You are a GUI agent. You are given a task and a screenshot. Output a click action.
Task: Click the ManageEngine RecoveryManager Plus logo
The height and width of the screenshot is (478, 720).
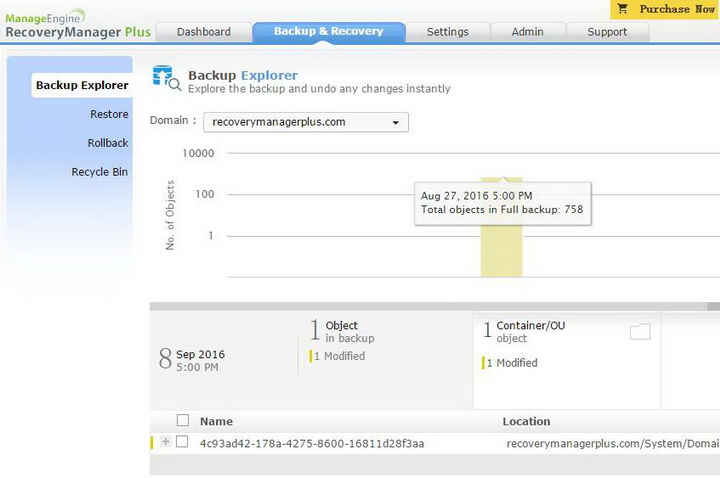pyautogui.click(x=78, y=24)
